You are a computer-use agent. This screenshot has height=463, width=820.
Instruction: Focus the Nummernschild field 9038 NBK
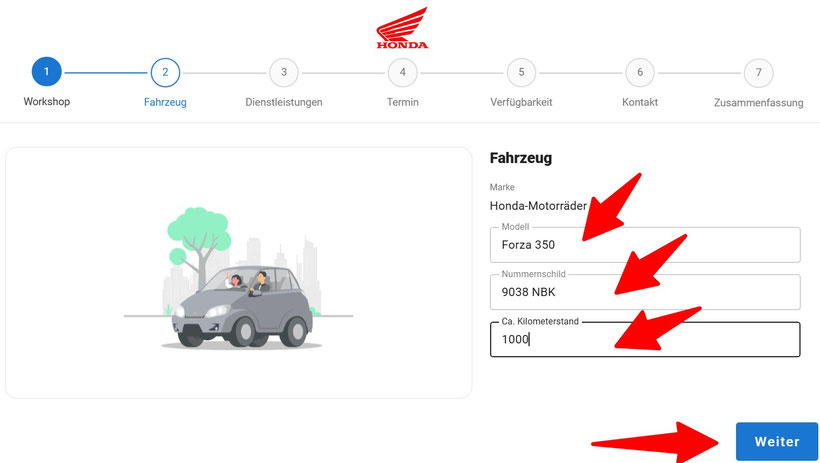tap(645, 292)
